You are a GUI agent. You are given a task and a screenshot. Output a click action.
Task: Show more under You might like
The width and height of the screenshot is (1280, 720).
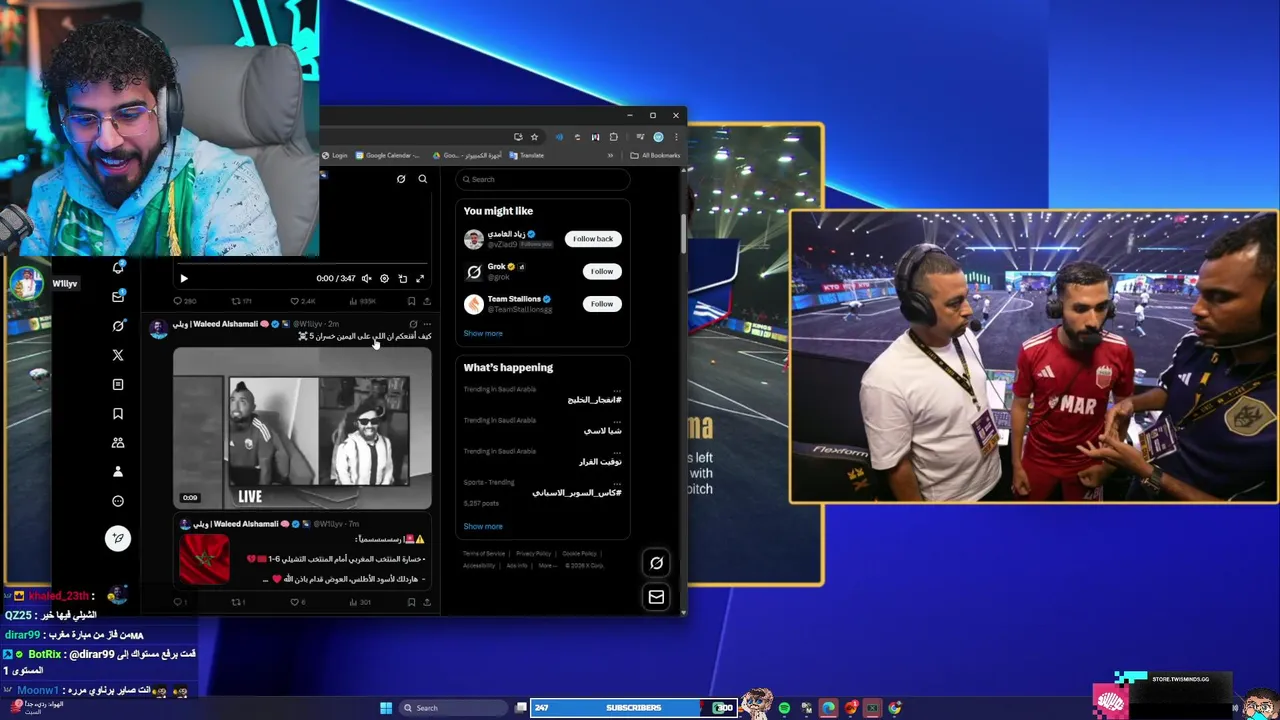coord(483,333)
